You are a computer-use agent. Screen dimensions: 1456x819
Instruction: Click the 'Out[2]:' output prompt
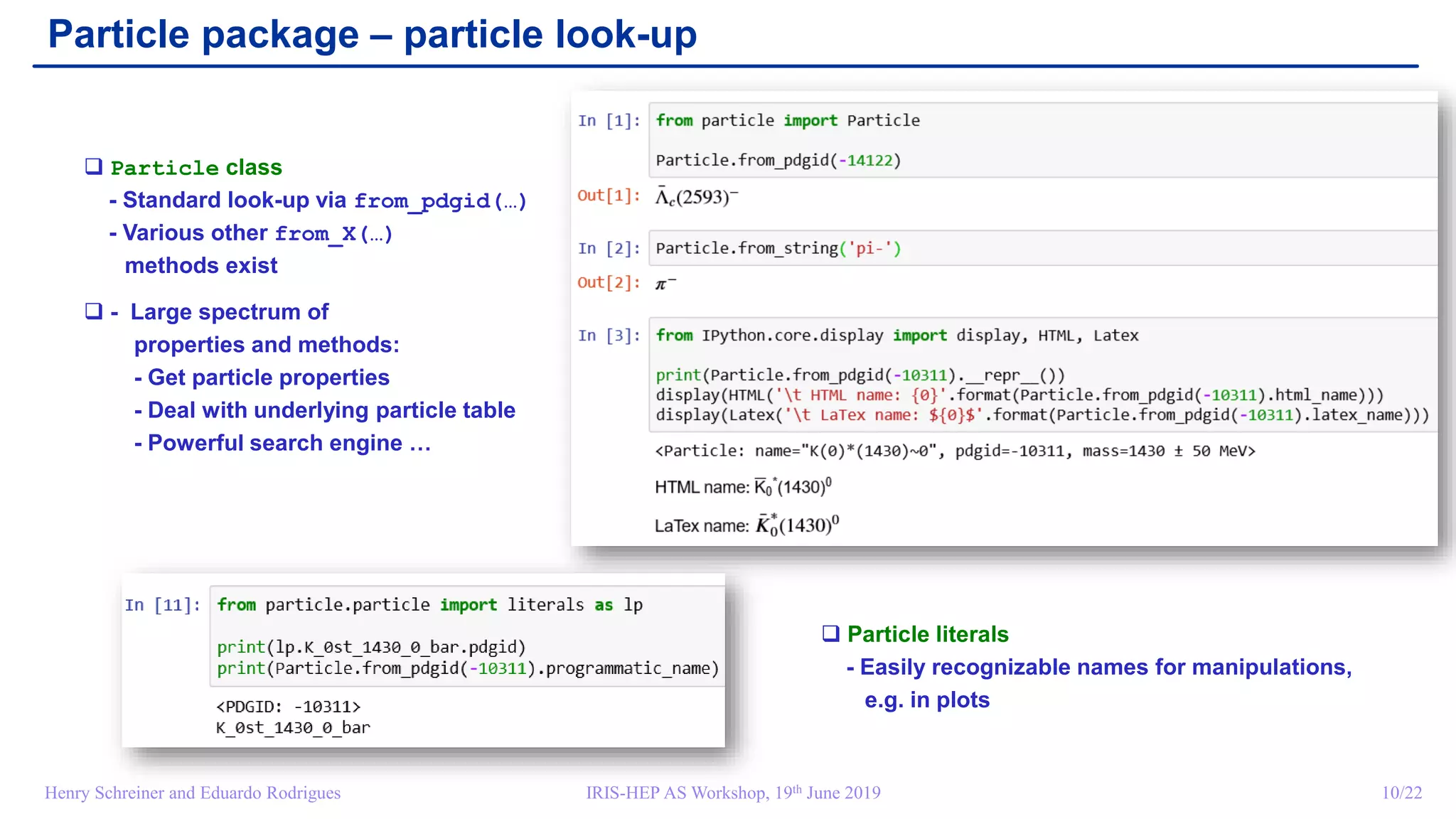tap(609, 282)
